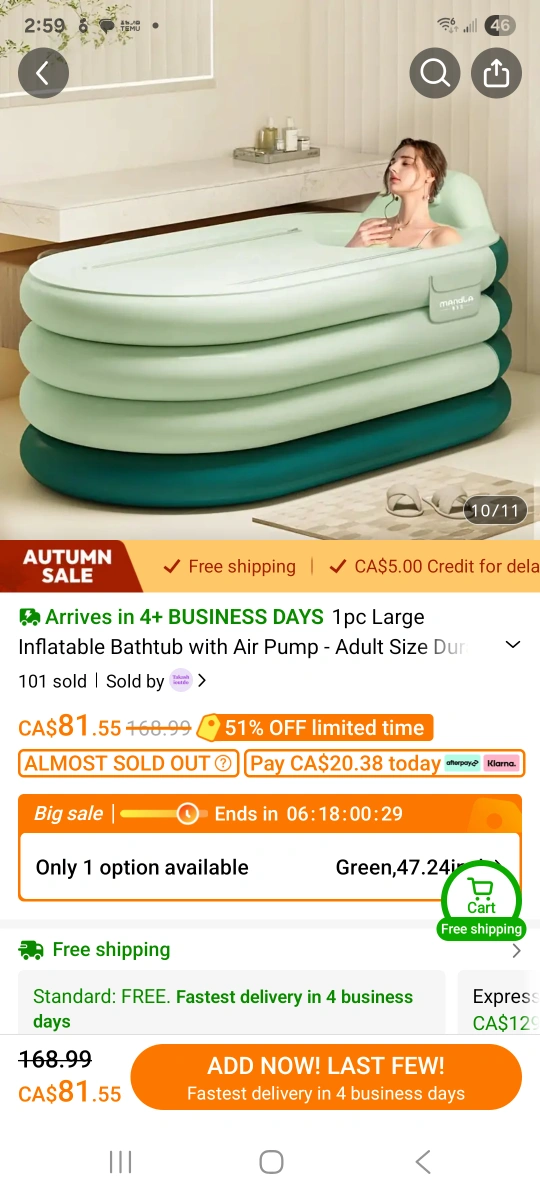Expand Free shipping section arrow
This screenshot has height=1200, width=540.
pos(516,951)
